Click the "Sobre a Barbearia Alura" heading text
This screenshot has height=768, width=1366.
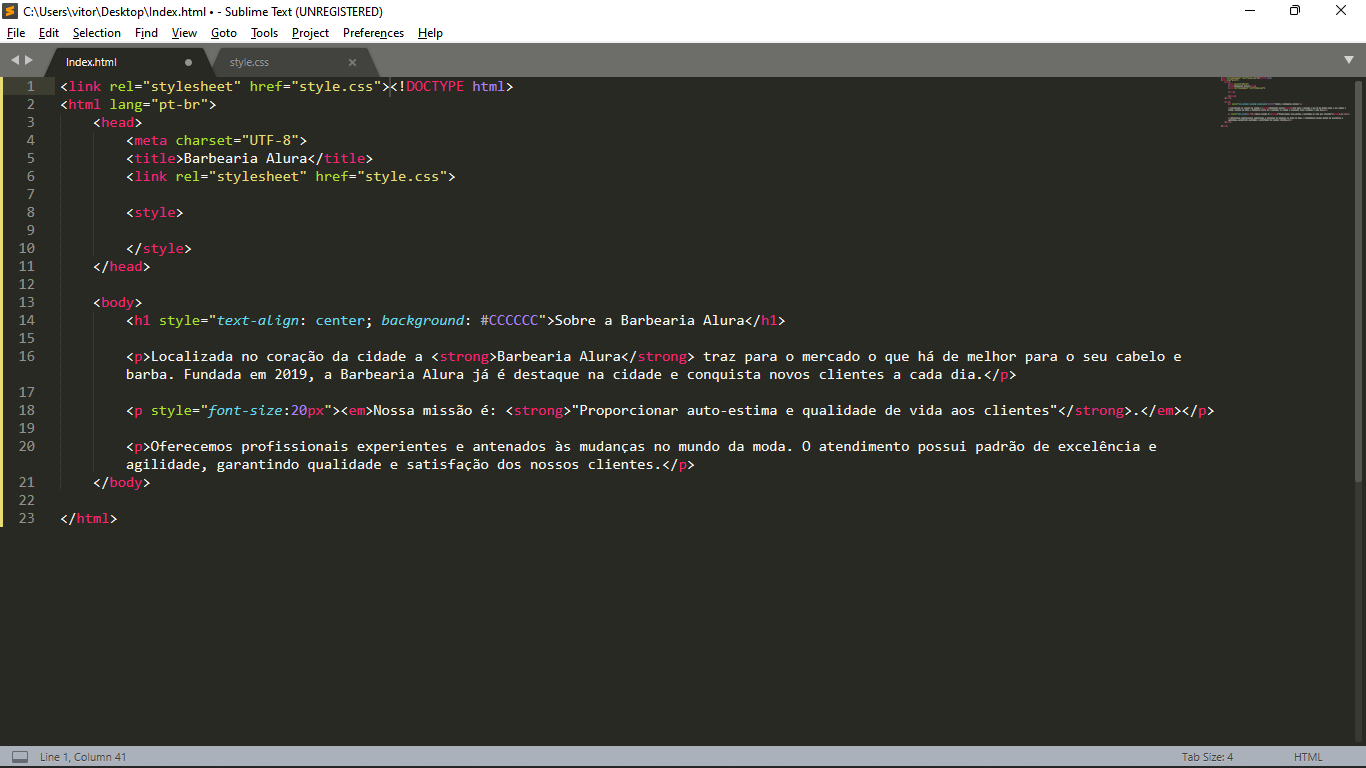650,320
